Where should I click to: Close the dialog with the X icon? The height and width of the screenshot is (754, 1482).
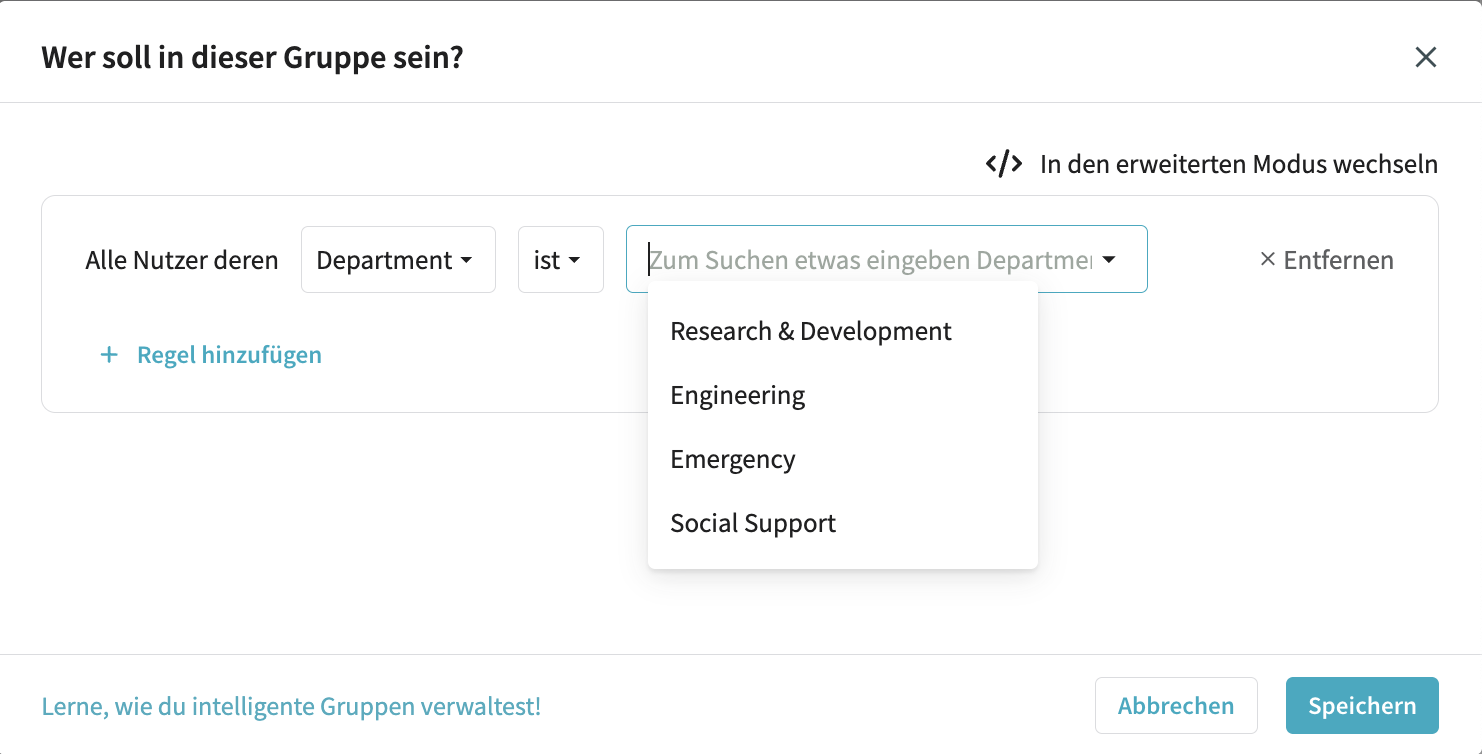[x=1426, y=57]
